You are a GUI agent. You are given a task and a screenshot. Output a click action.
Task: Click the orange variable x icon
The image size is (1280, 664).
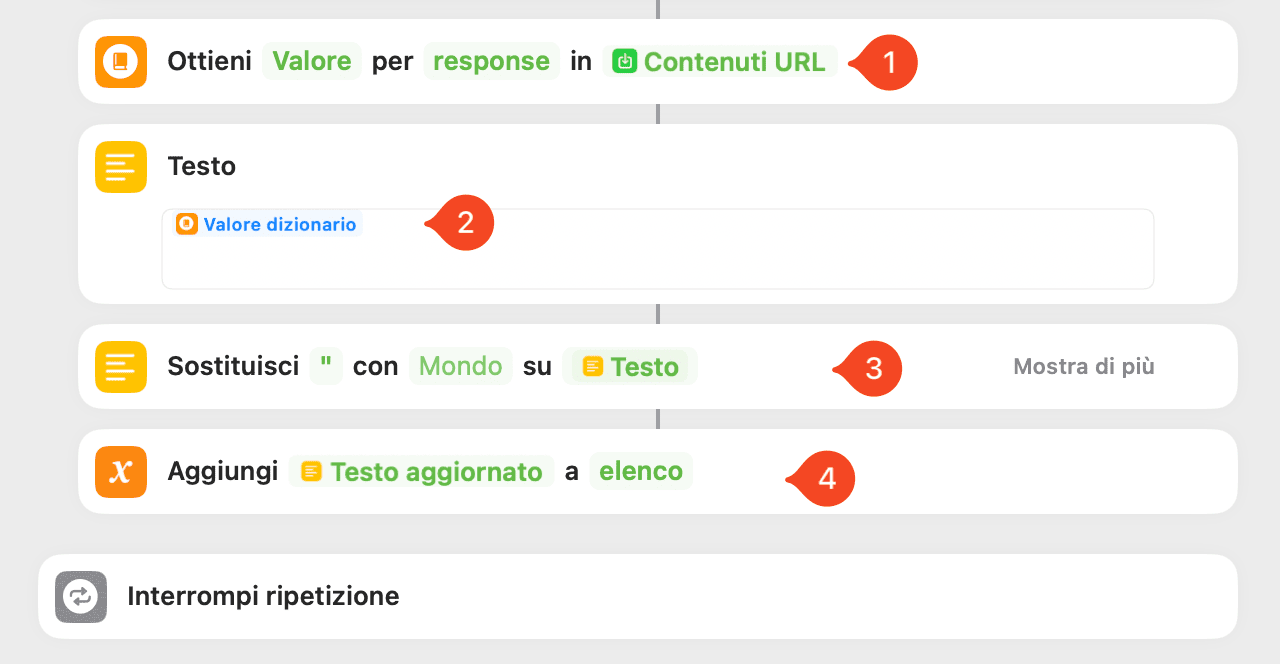coord(121,472)
